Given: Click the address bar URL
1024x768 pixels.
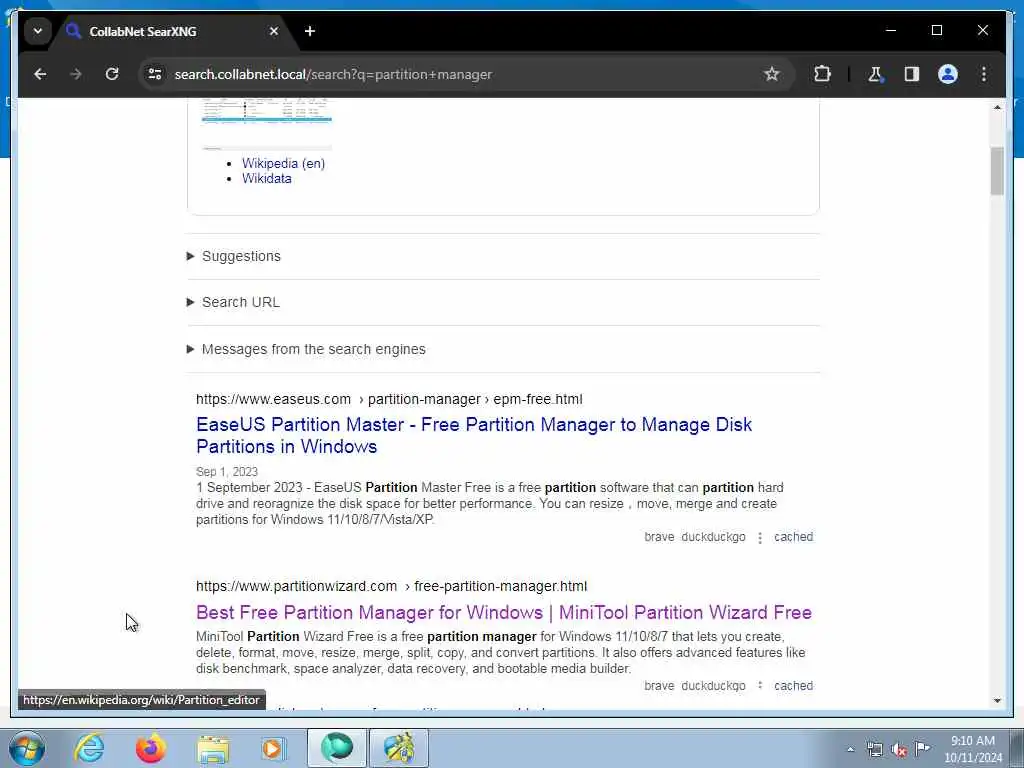Looking at the screenshot, I should [333, 74].
